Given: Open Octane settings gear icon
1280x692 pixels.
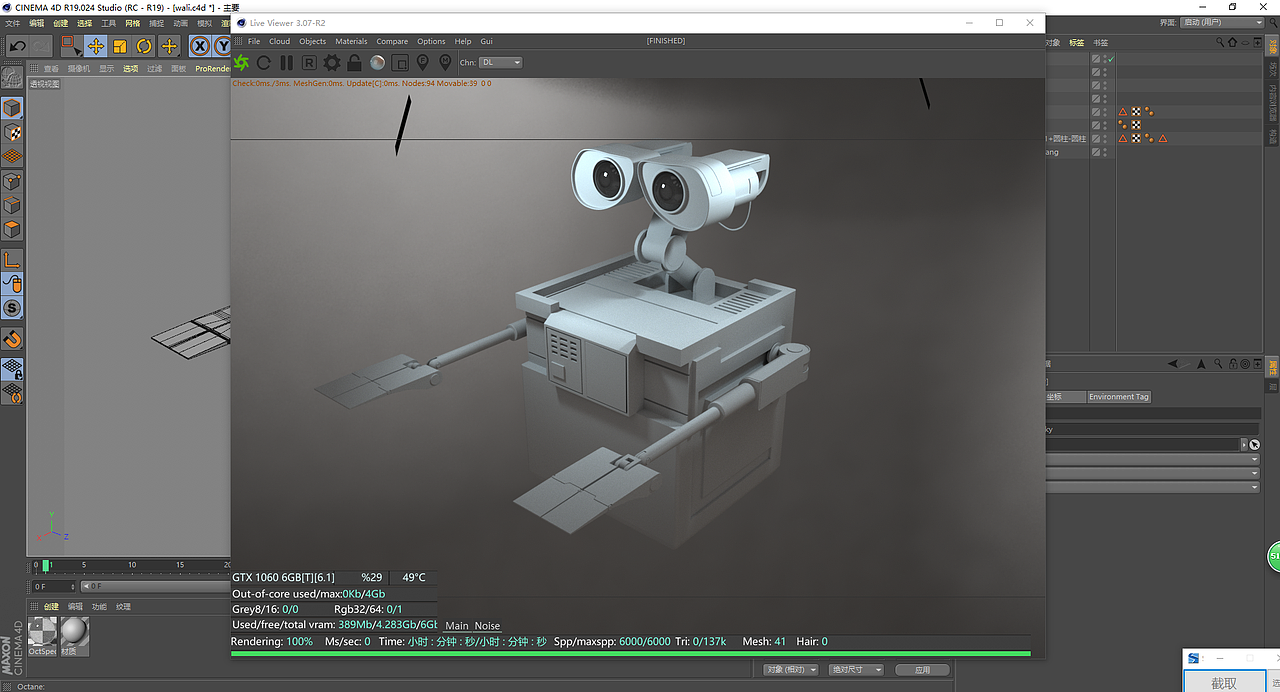Looking at the screenshot, I should [332, 62].
